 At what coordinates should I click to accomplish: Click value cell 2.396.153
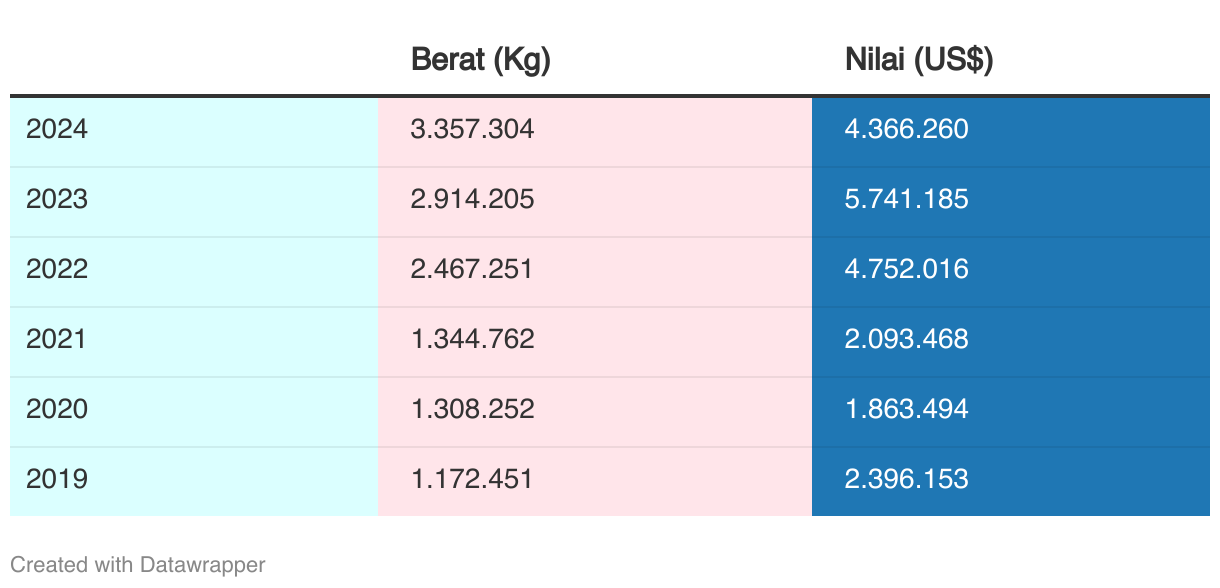(1011, 481)
